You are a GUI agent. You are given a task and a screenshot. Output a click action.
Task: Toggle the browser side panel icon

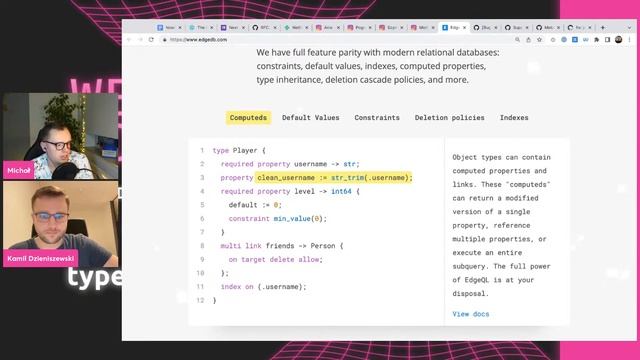(x=607, y=40)
